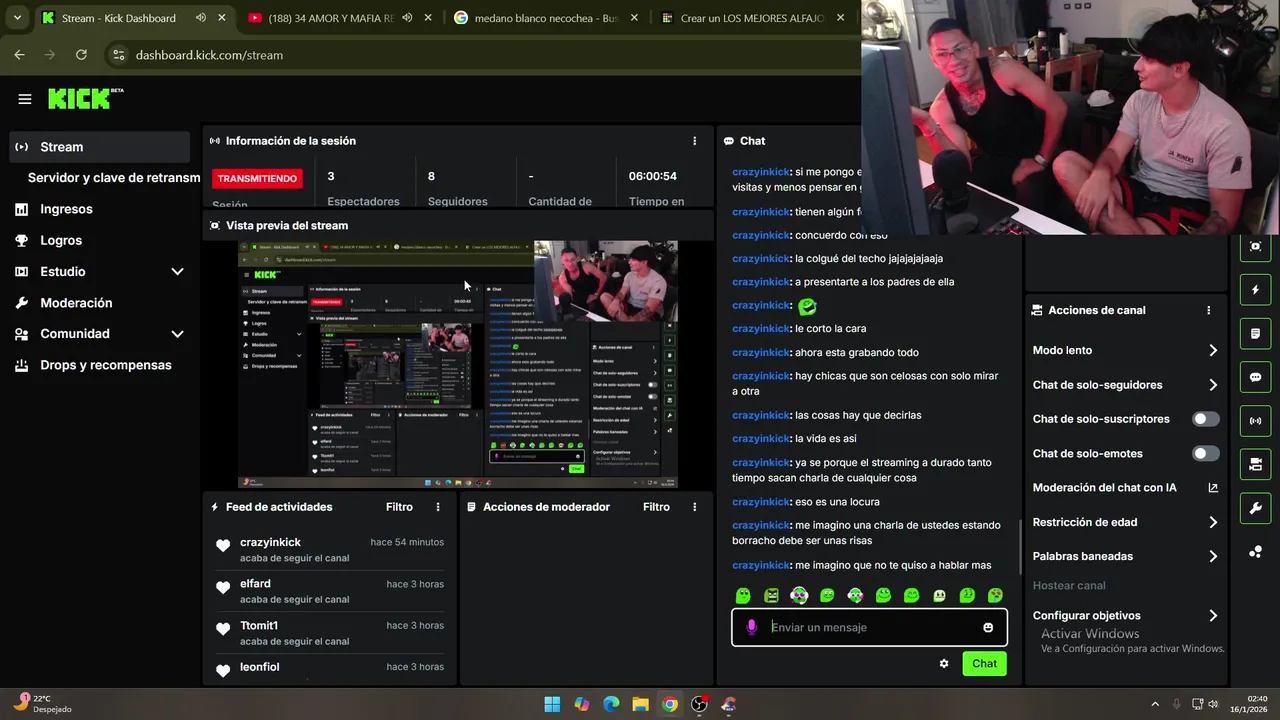Open the chat bubble icon in right sidebar
This screenshot has height=720, width=1280.
(x=1255, y=377)
